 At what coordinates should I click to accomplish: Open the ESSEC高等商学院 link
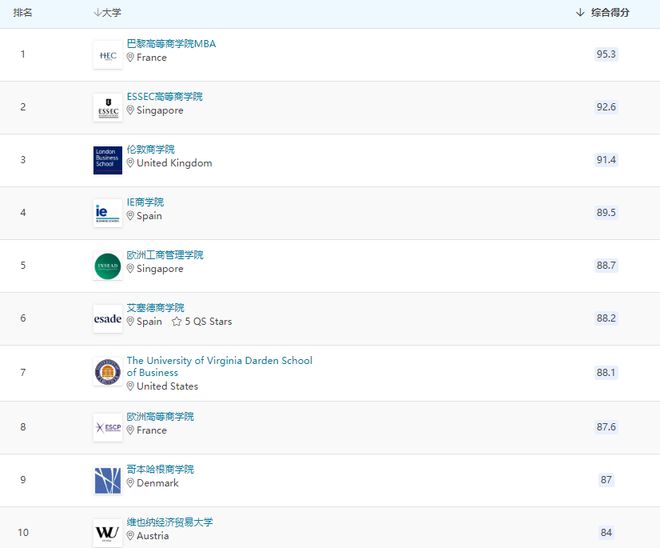pyautogui.click(x=165, y=96)
